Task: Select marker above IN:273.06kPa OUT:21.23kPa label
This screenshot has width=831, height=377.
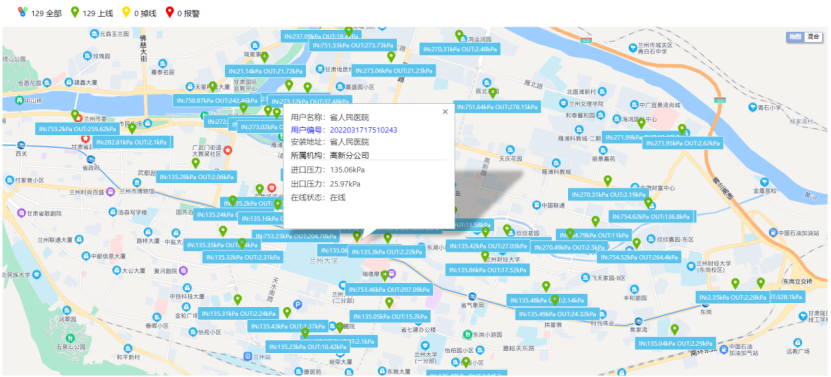Action: 391,57
